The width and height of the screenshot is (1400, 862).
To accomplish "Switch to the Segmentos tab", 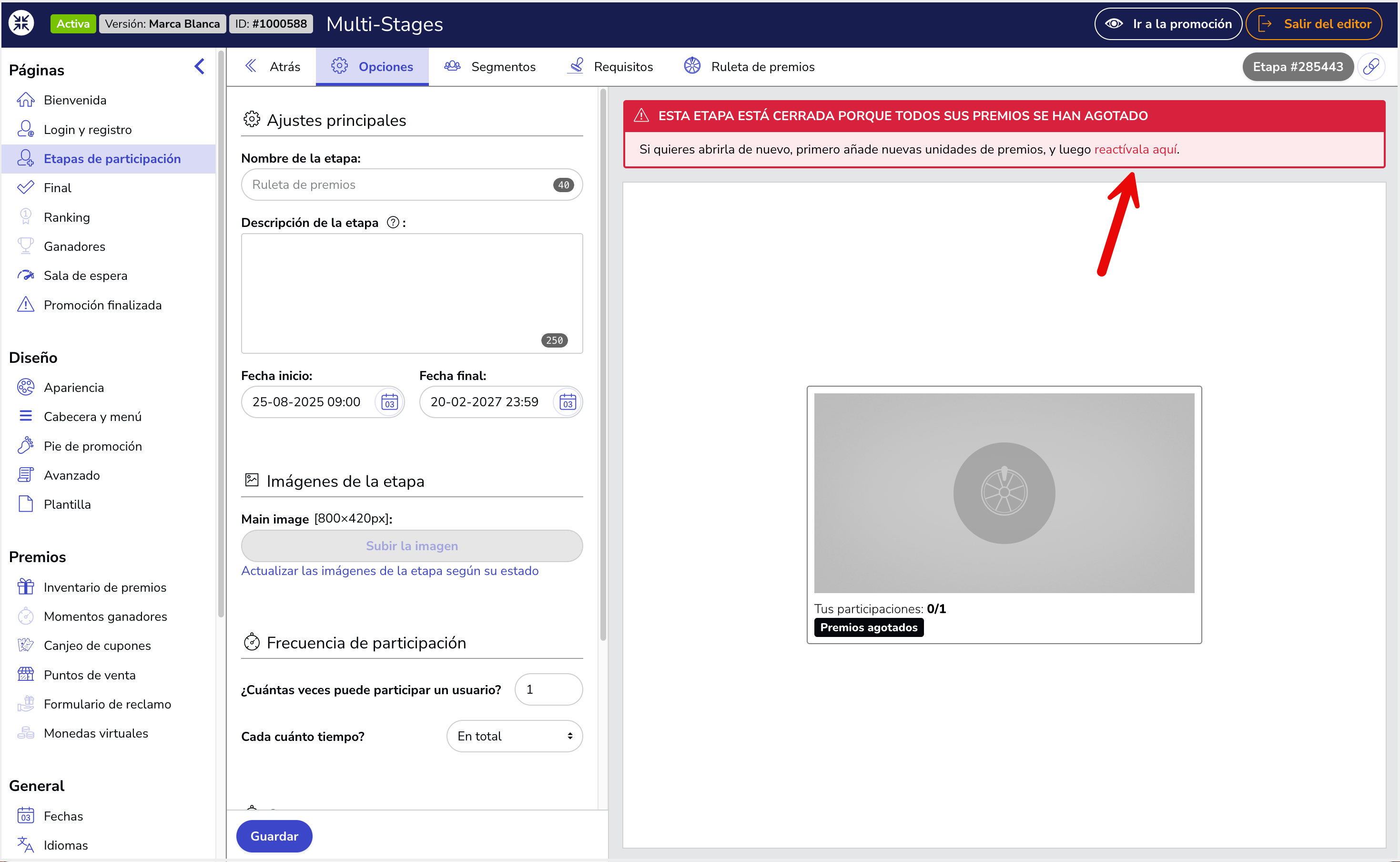I will [489, 67].
